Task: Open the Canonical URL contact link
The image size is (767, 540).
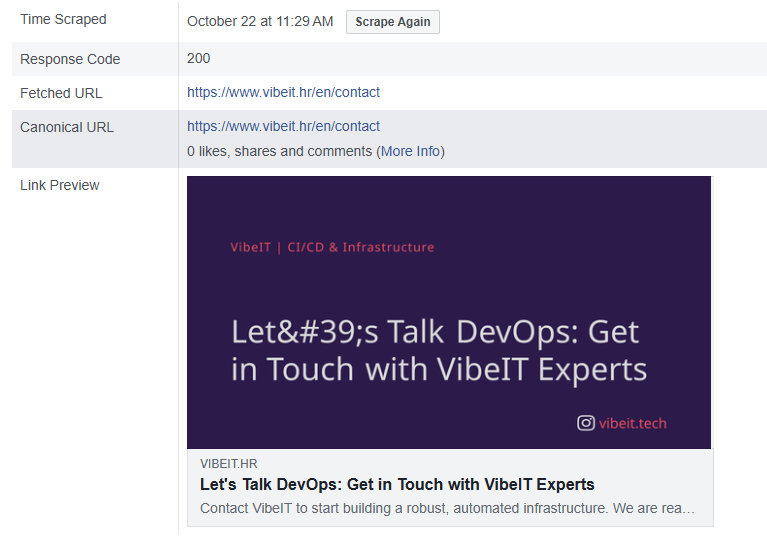Action: coord(283,127)
